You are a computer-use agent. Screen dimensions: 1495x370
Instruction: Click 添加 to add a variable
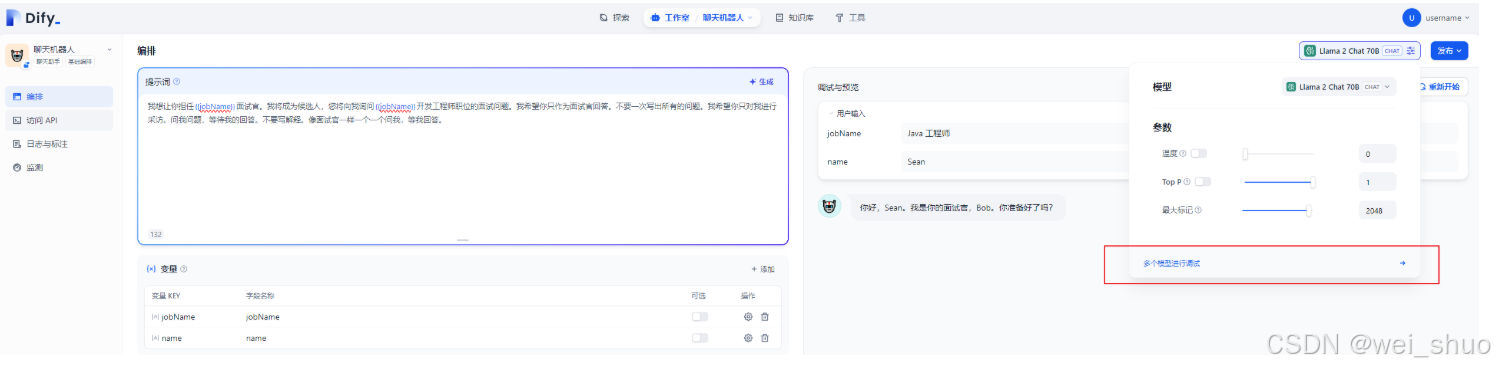(763, 269)
